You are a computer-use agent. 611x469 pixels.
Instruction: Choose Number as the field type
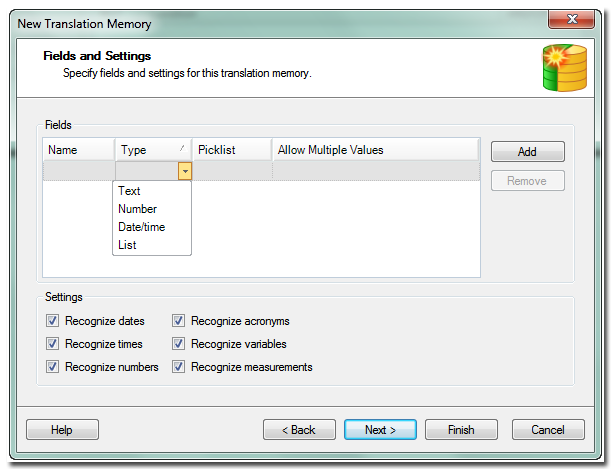click(x=137, y=209)
